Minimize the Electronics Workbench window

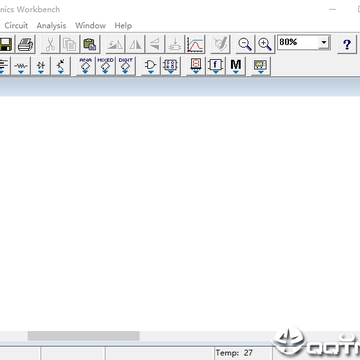pos(332,10)
